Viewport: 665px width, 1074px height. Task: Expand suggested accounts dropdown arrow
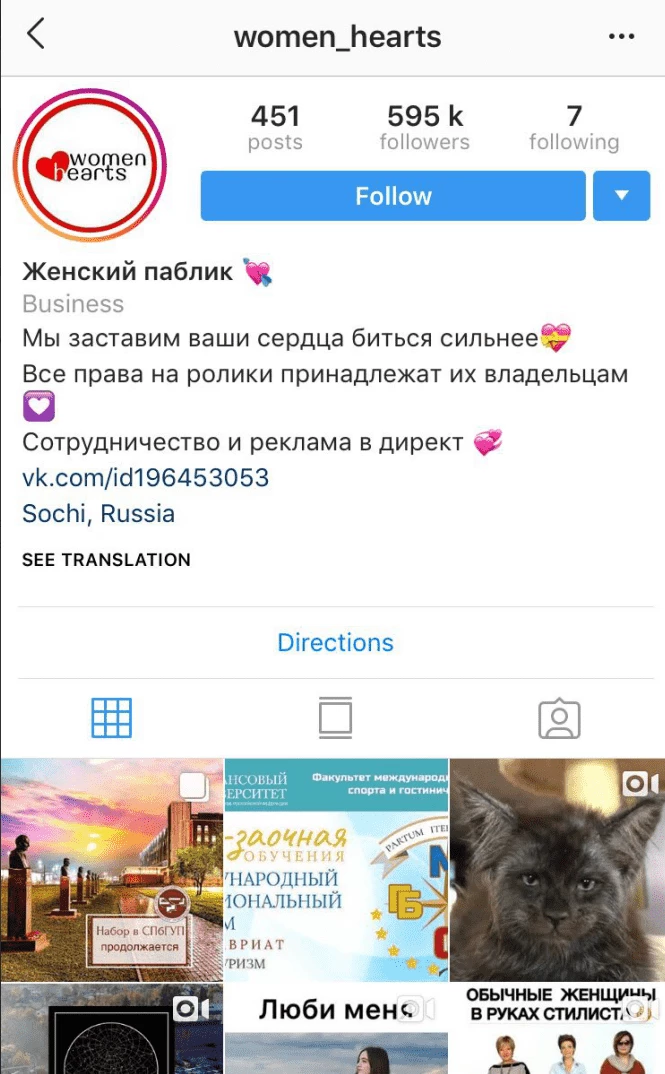(621, 196)
